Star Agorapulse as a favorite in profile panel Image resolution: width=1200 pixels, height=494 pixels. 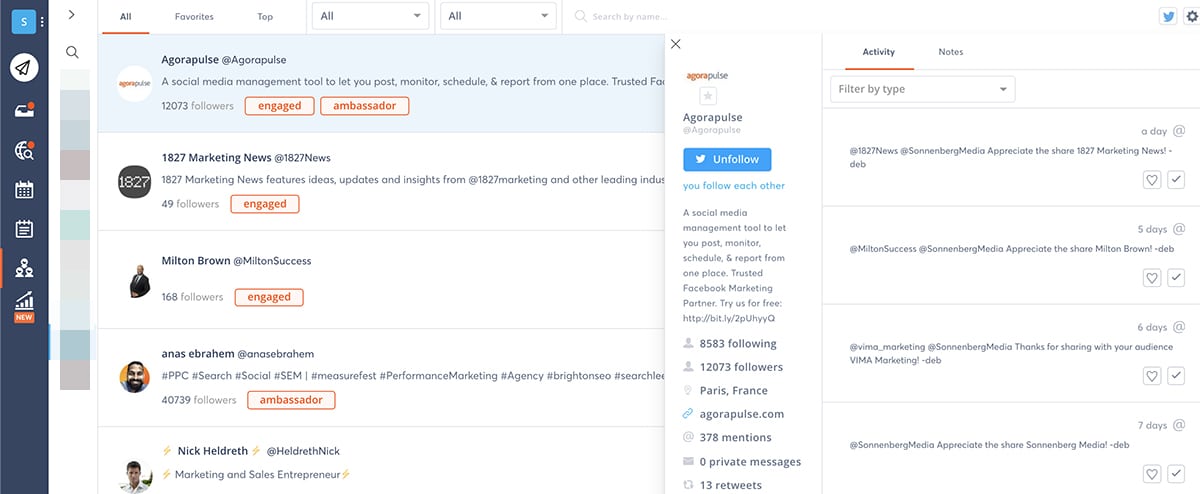tap(707, 95)
